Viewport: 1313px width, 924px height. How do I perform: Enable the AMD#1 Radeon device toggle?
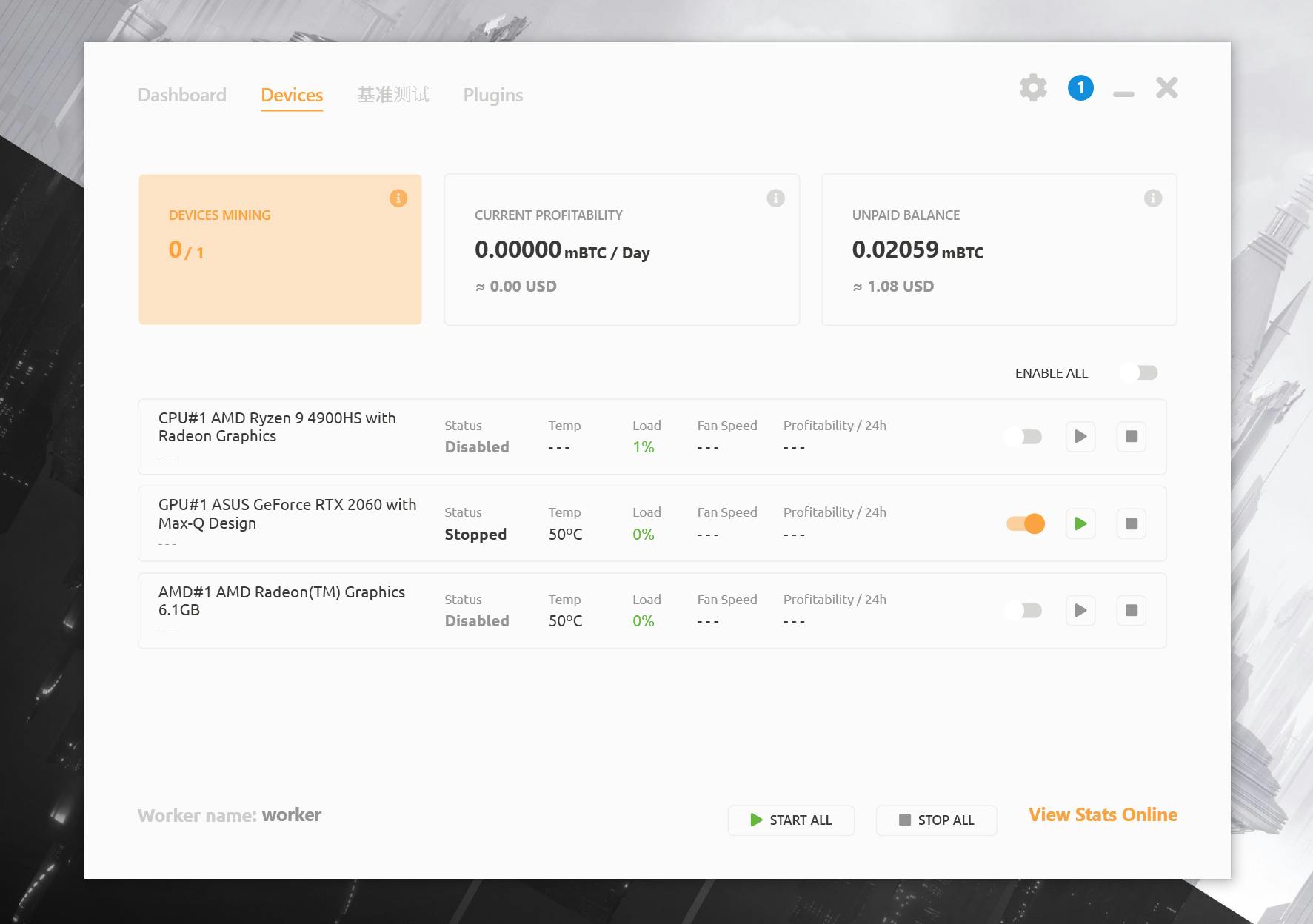tap(1023, 611)
